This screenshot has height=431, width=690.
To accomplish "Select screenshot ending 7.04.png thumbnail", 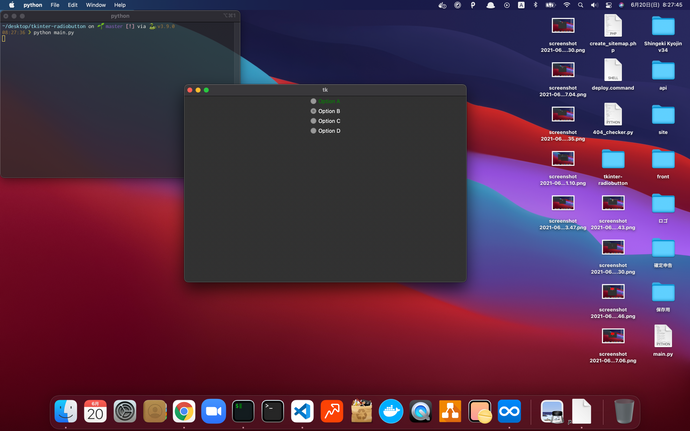I will coord(563,70).
